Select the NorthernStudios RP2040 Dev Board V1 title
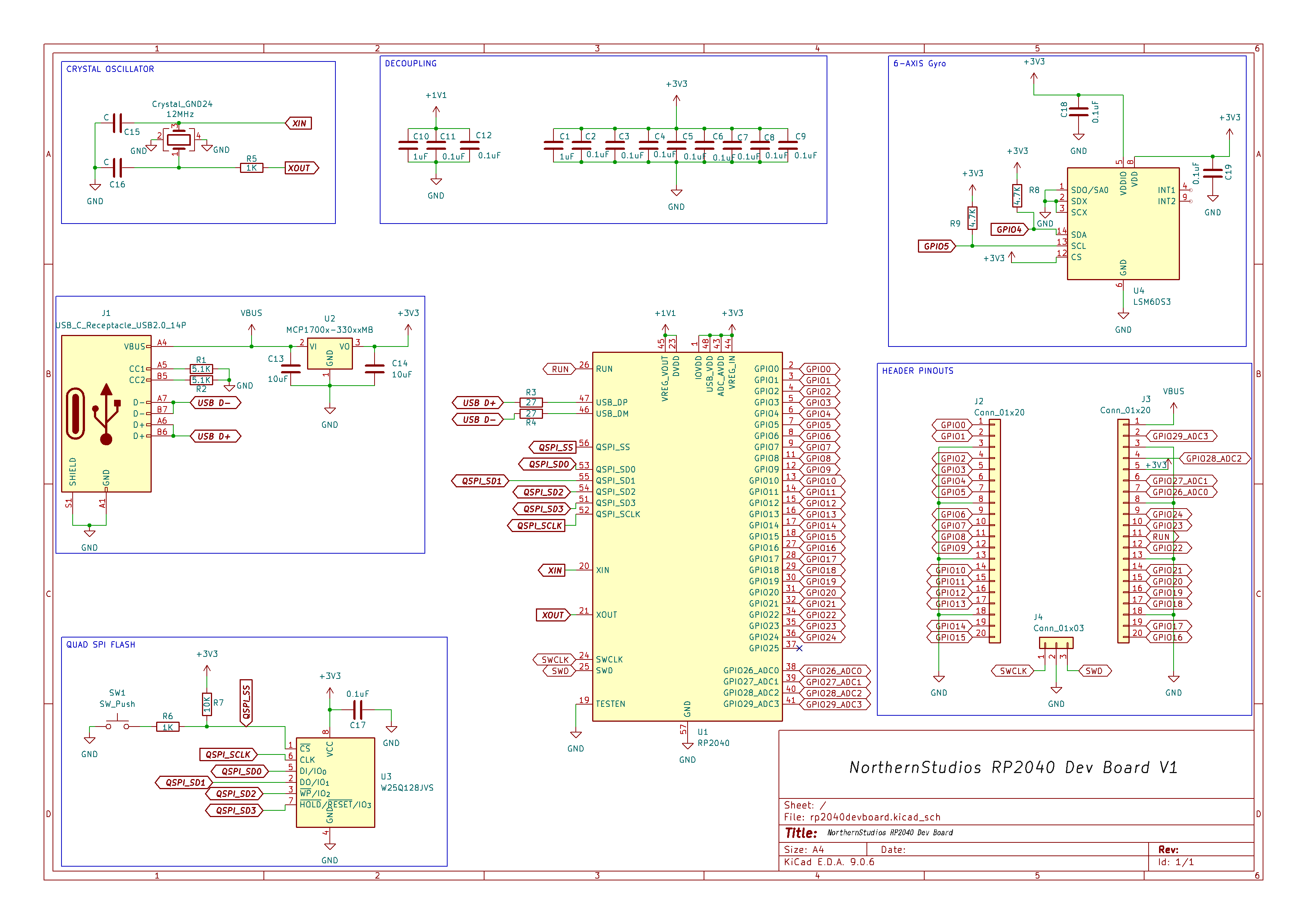The height and width of the screenshot is (924, 1307). (1013, 767)
